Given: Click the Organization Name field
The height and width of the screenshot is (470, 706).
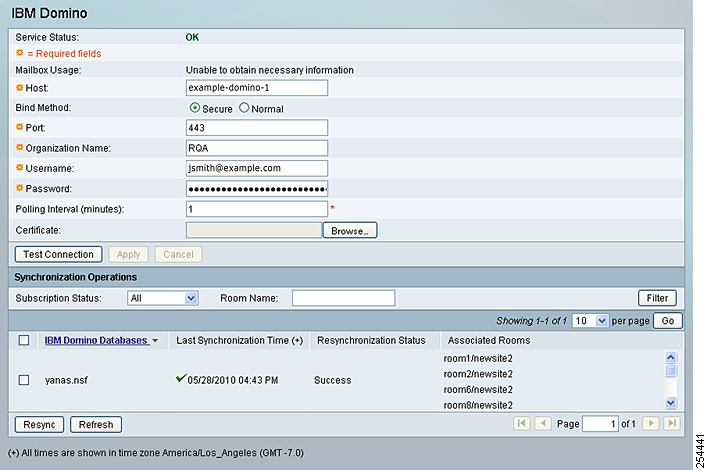Looking at the screenshot, I should pos(257,148).
